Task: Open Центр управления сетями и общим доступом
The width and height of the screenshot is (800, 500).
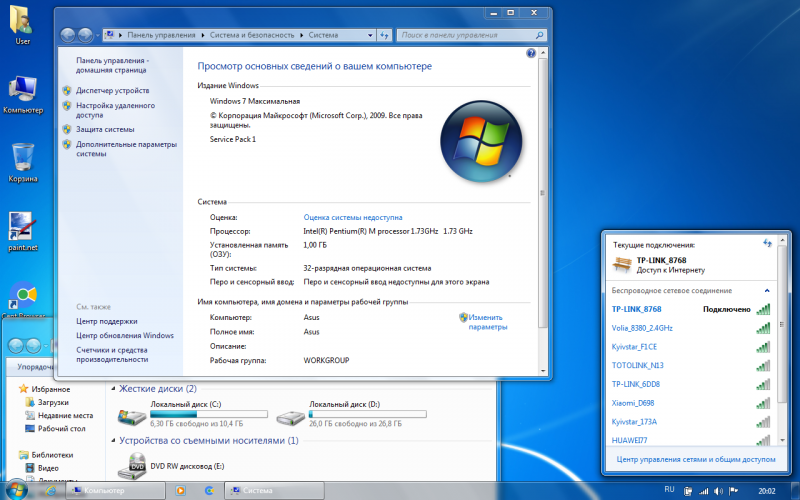Action: [695, 460]
